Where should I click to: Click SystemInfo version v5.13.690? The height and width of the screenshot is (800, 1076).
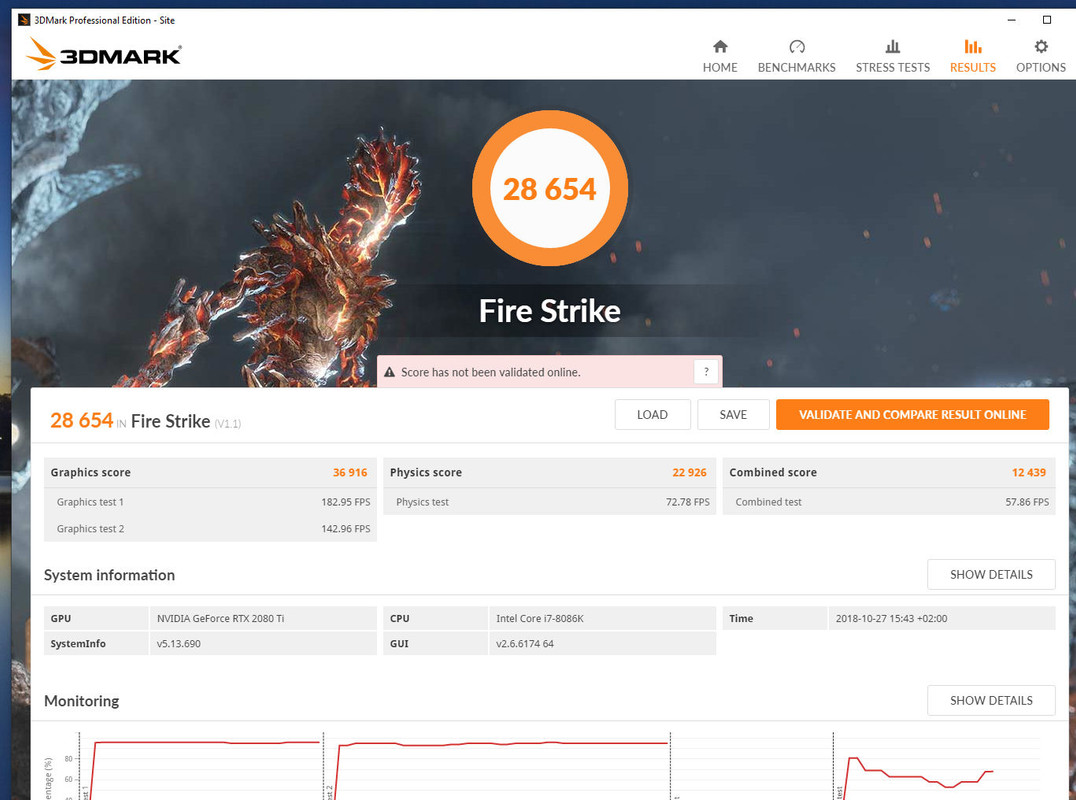pos(178,644)
